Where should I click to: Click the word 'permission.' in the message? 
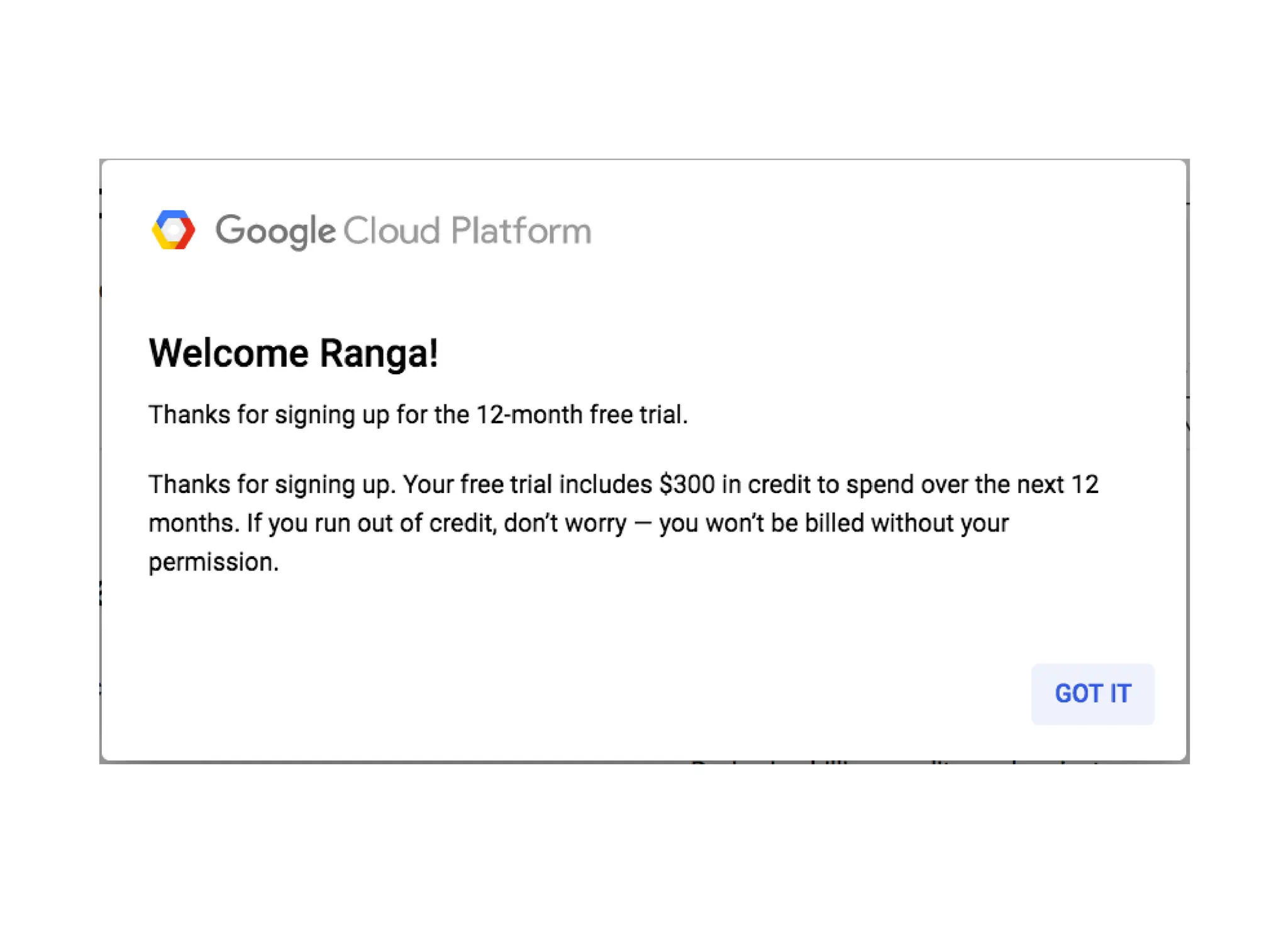(x=213, y=562)
